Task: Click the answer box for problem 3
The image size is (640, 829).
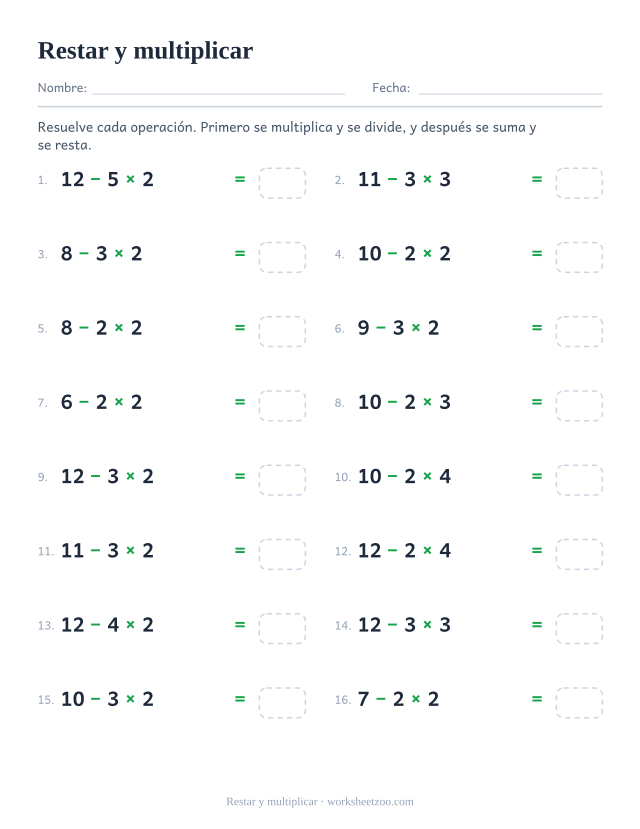Action: pyautogui.click(x=282, y=257)
